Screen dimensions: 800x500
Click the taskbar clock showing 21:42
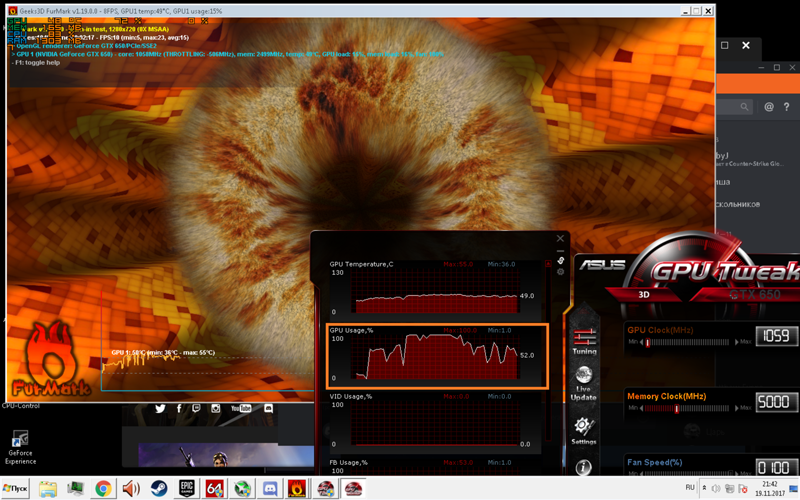point(770,488)
